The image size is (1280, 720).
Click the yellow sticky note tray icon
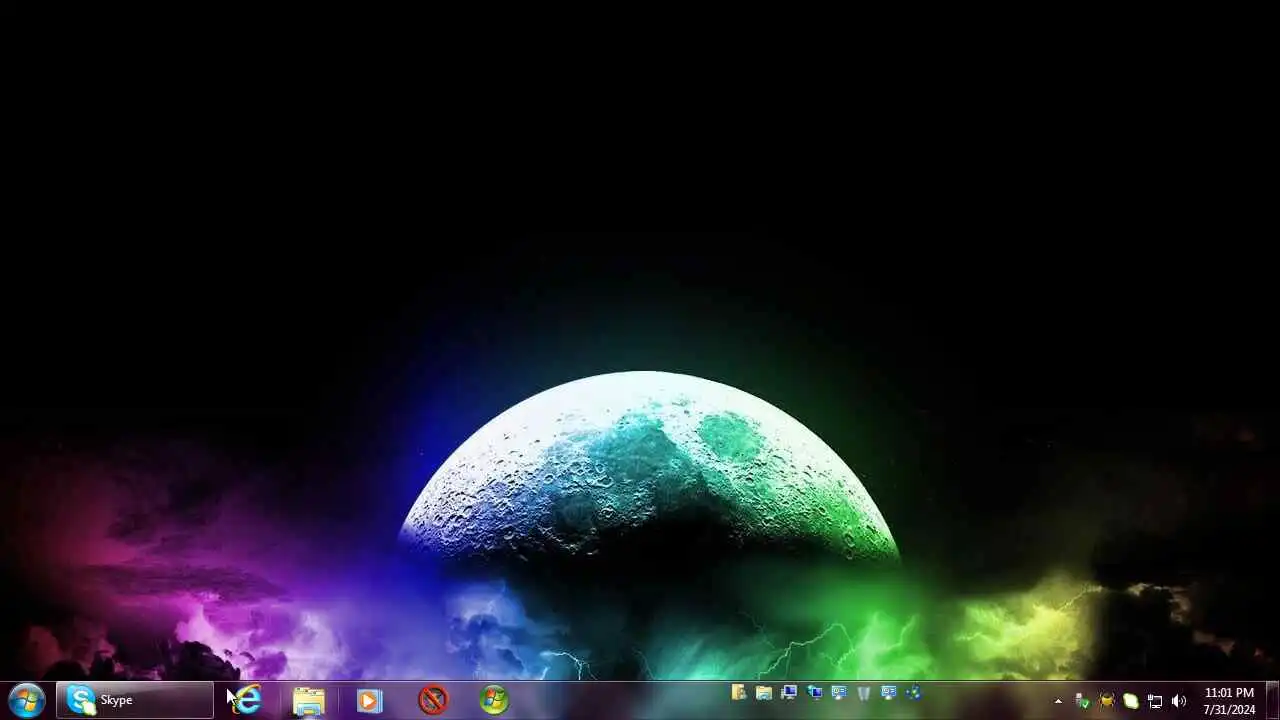click(1131, 701)
